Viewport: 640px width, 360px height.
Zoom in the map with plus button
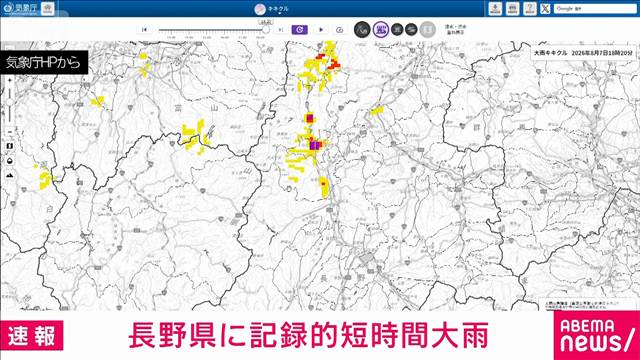pos(10,80)
